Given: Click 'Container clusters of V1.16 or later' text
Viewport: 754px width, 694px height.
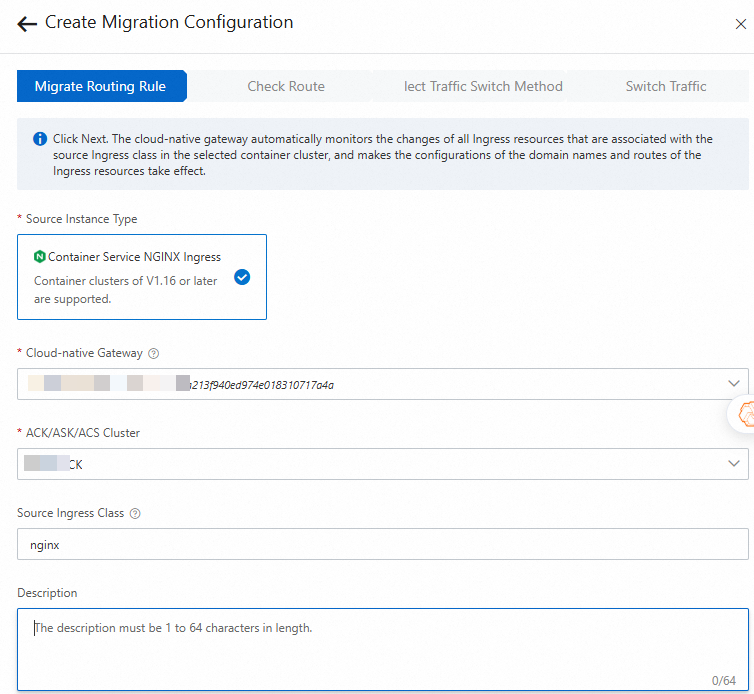Looking at the screenshot, I should pyautogui.click(x=126, y=281).
